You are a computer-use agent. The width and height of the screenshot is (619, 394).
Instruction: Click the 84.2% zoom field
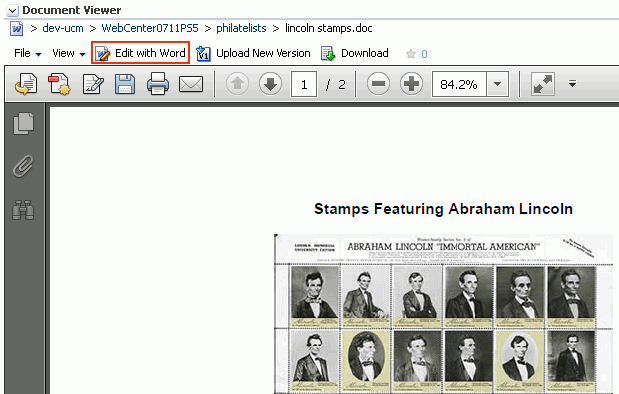[x=459, y=84]
